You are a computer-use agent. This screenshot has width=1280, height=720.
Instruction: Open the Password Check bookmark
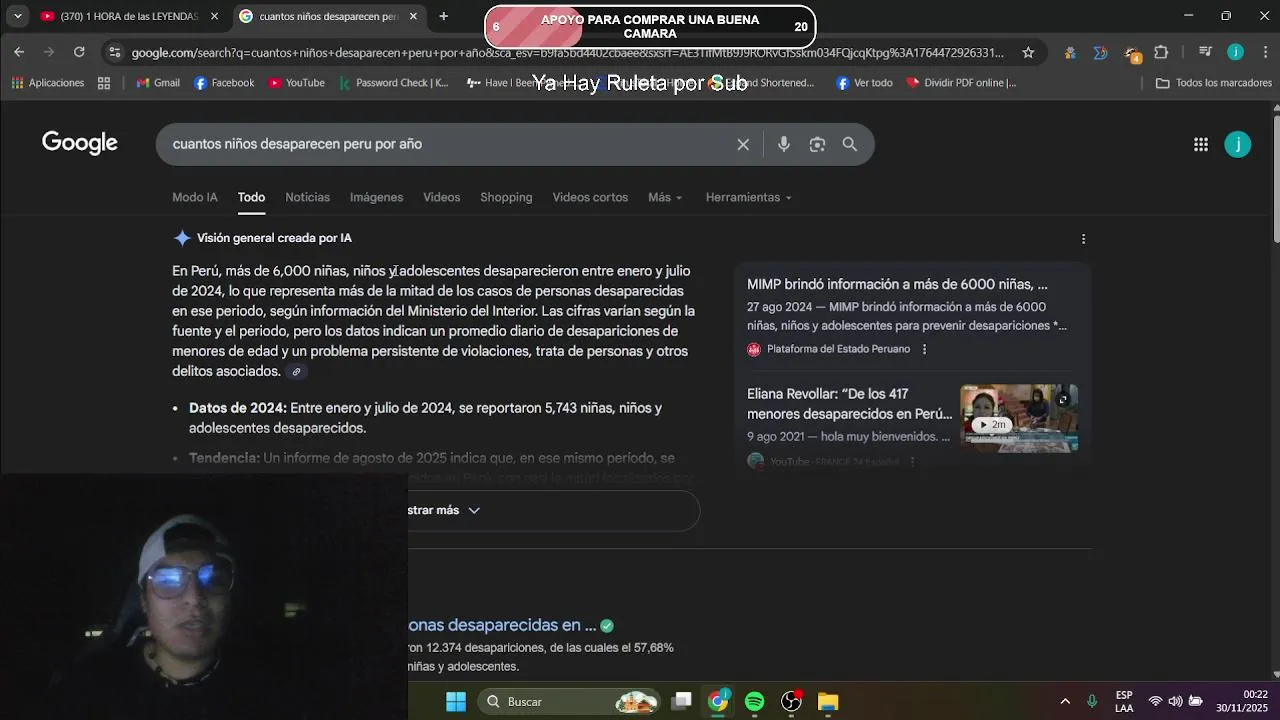pyautogui.click(x=393, y=83)
